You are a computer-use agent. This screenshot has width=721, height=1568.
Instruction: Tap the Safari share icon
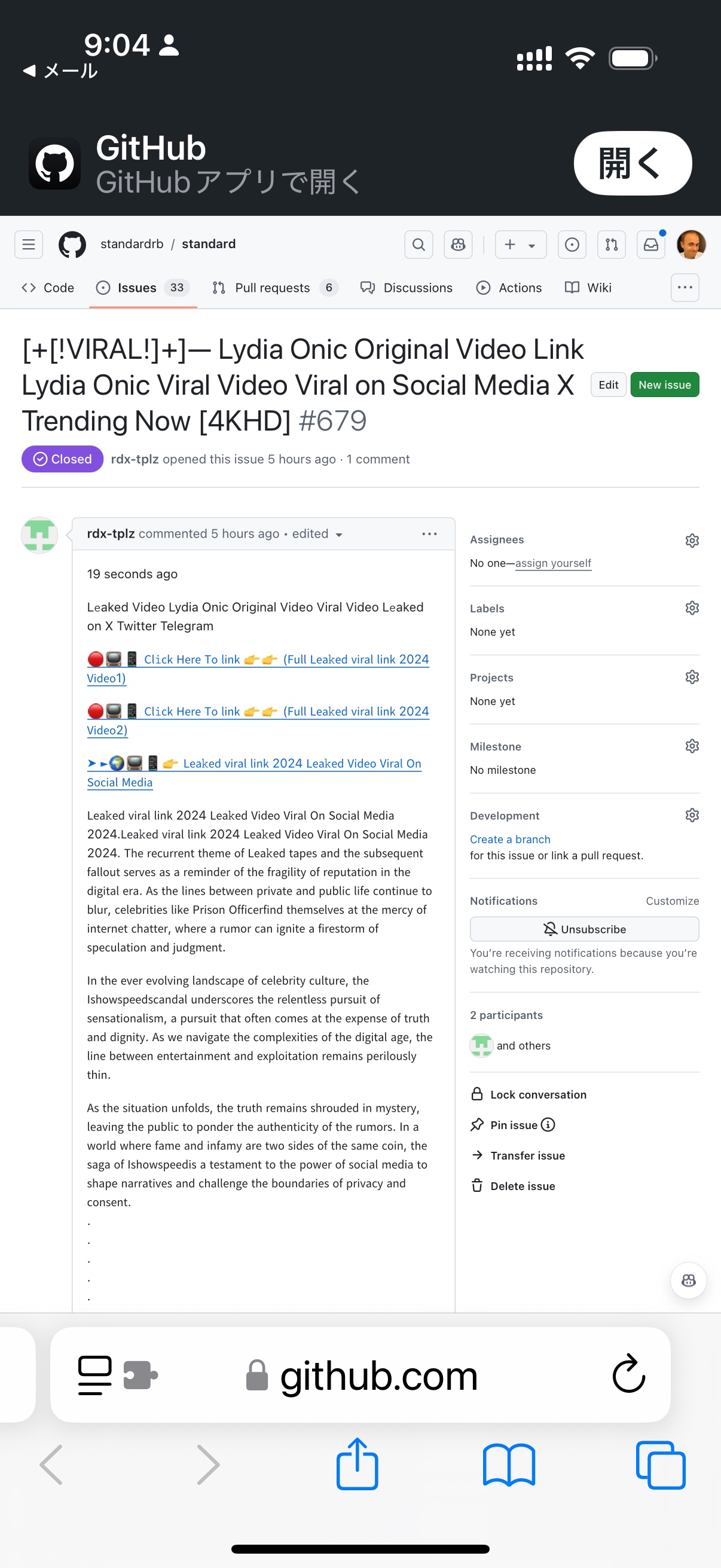pos(357,1465)
